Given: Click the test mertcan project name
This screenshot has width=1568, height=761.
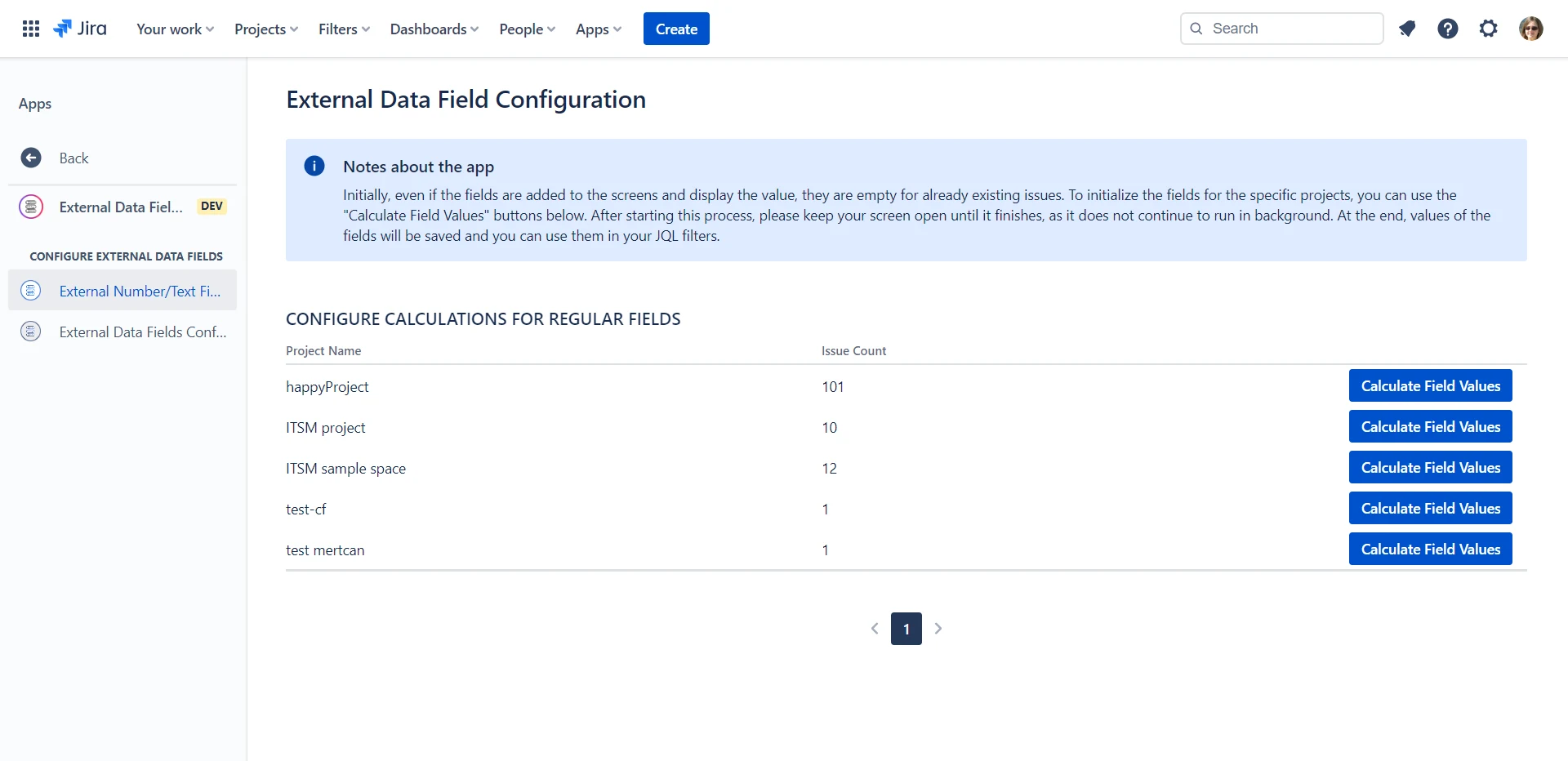Looking at the screenshot, I should pyautogui.click(x=325, y=550).
